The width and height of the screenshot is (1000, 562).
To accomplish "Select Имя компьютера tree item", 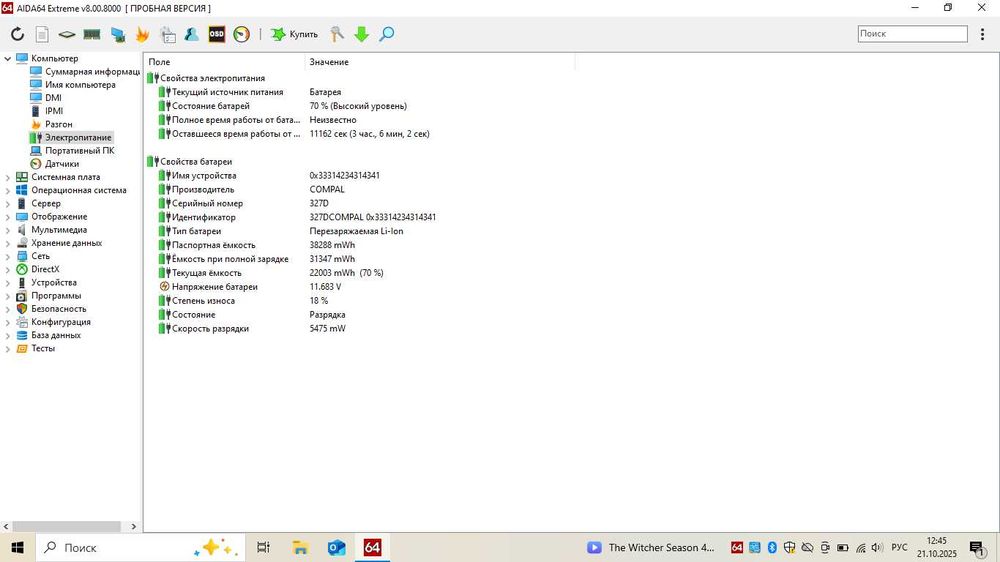I will [x=80, y=84].
